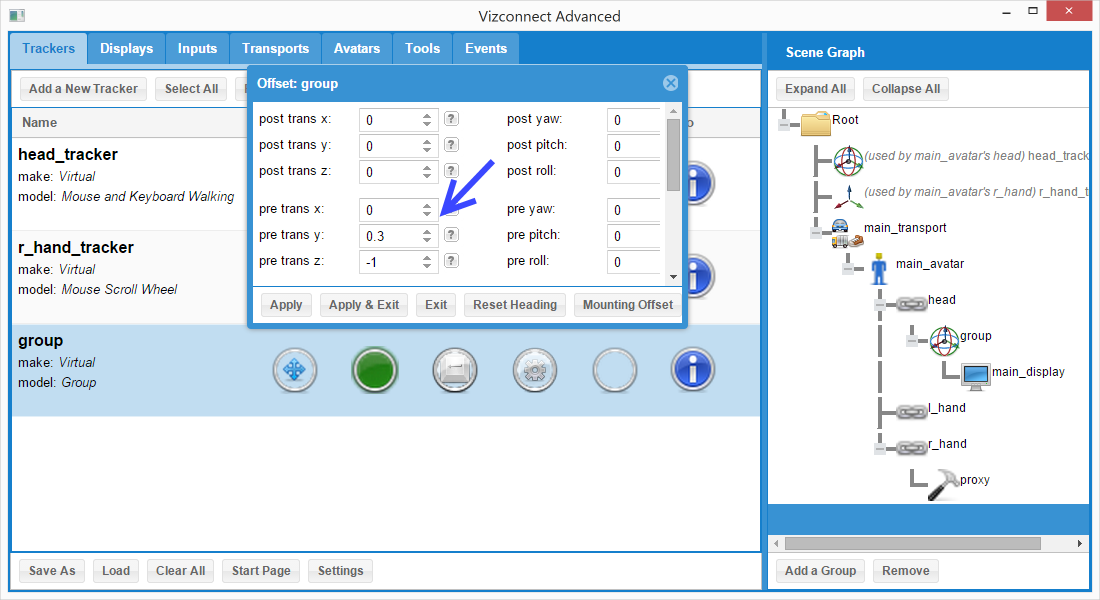Image resolution: width=1100 pixels, height=600 pixels.
Task: Select main_display monitor icon in scene graph
Action: tap(974, 373)
